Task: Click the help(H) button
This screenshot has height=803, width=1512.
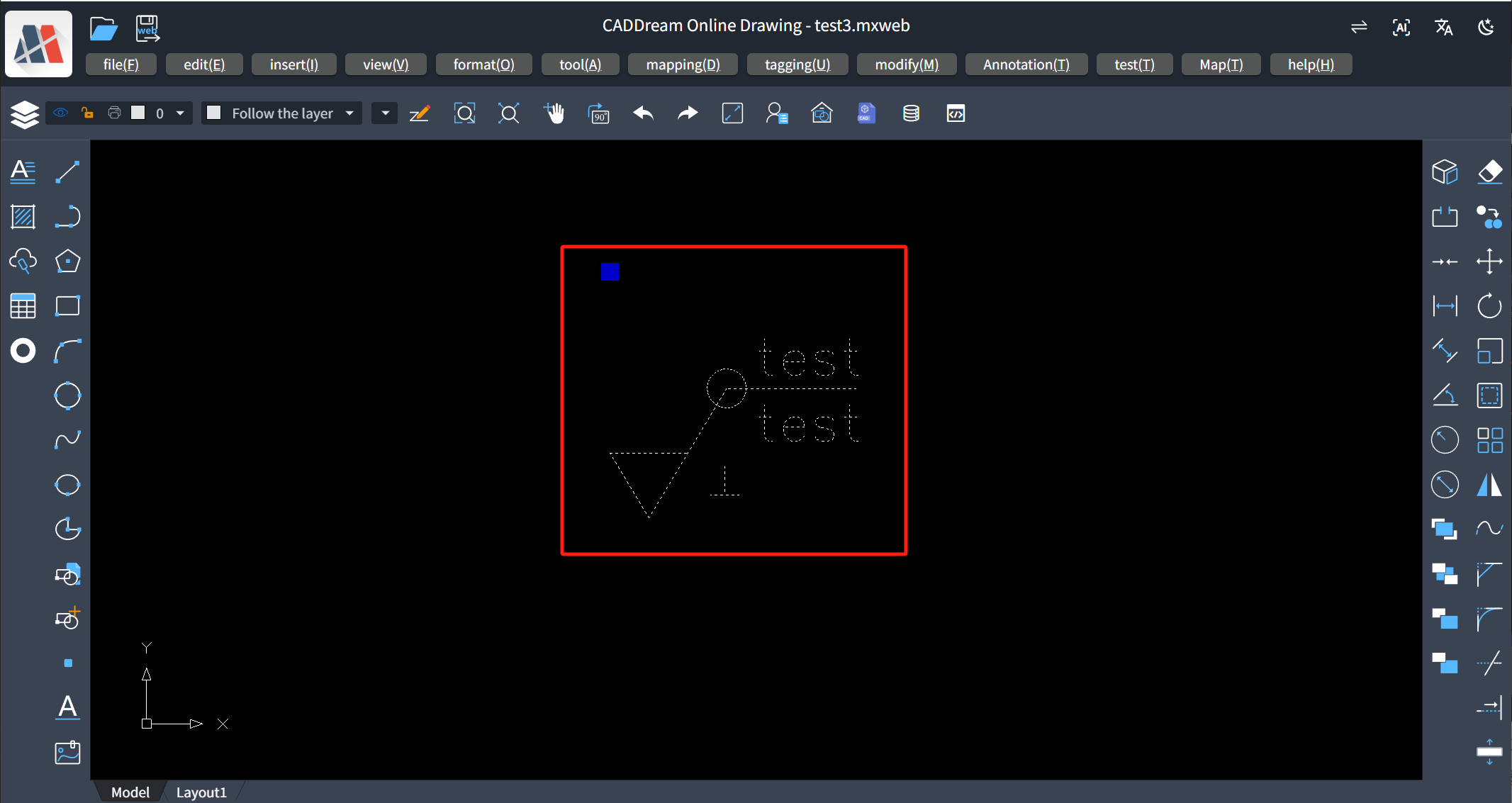Action: 1310,64
